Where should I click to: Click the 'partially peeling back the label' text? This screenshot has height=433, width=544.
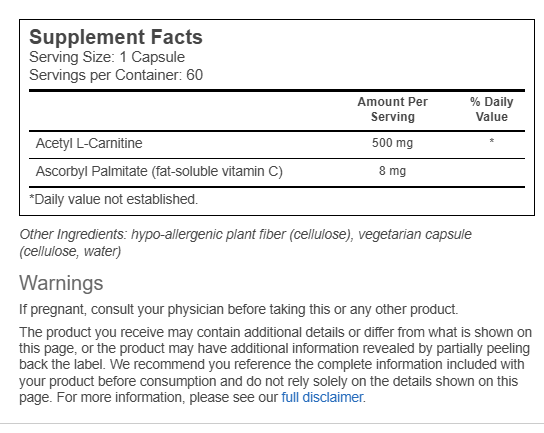click(274, 356)
